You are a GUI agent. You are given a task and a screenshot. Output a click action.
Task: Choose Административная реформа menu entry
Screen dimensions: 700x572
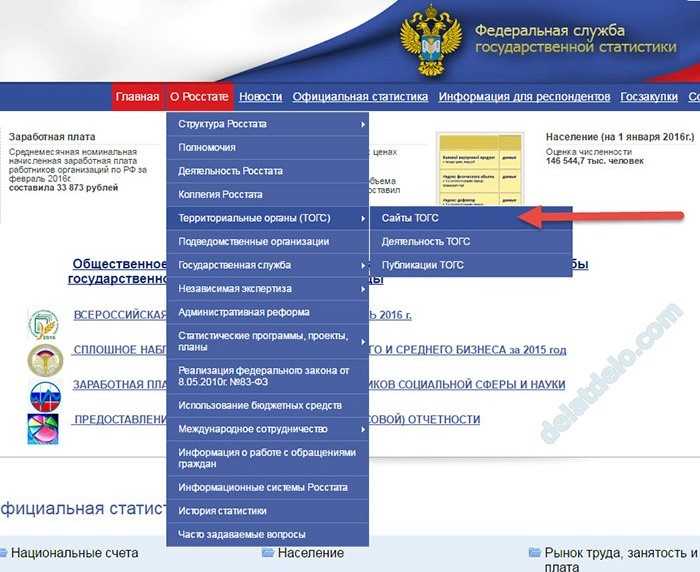click(x=267, y=312)
